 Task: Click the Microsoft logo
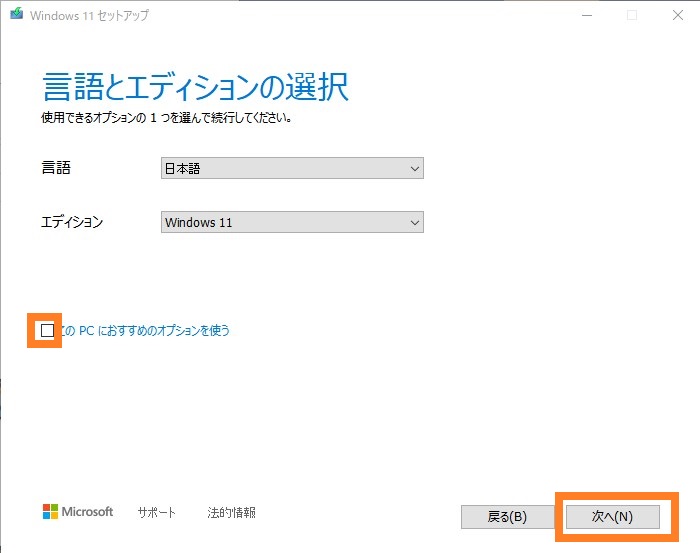point(78,511)
